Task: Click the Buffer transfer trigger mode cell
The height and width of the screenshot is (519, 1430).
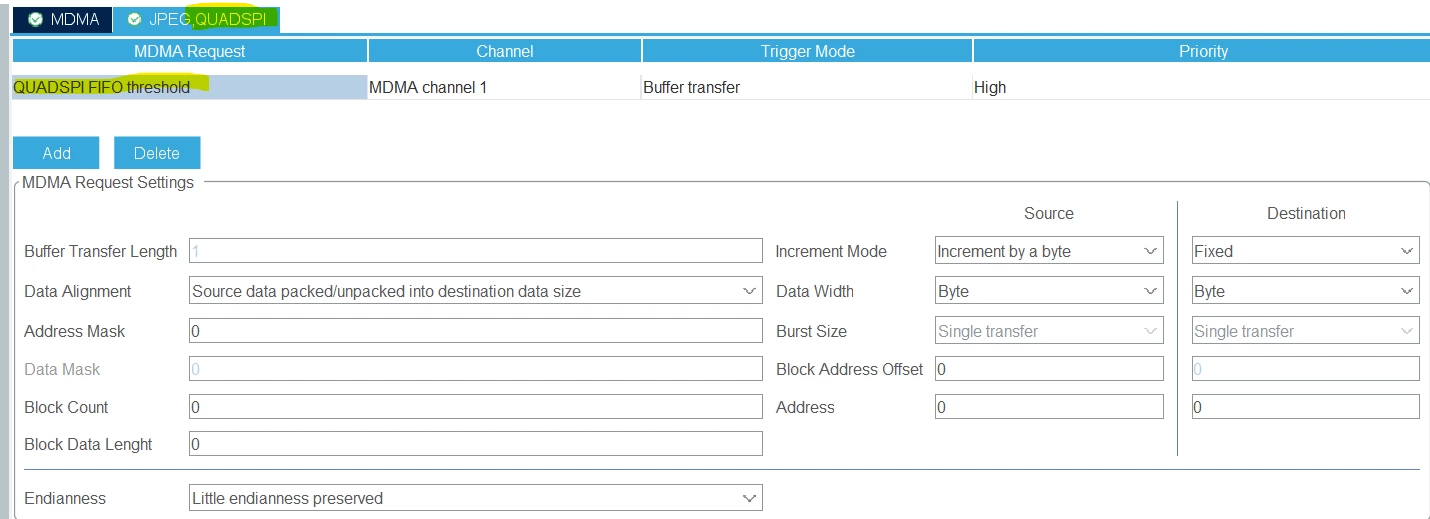Action: (x=807, y=87)
